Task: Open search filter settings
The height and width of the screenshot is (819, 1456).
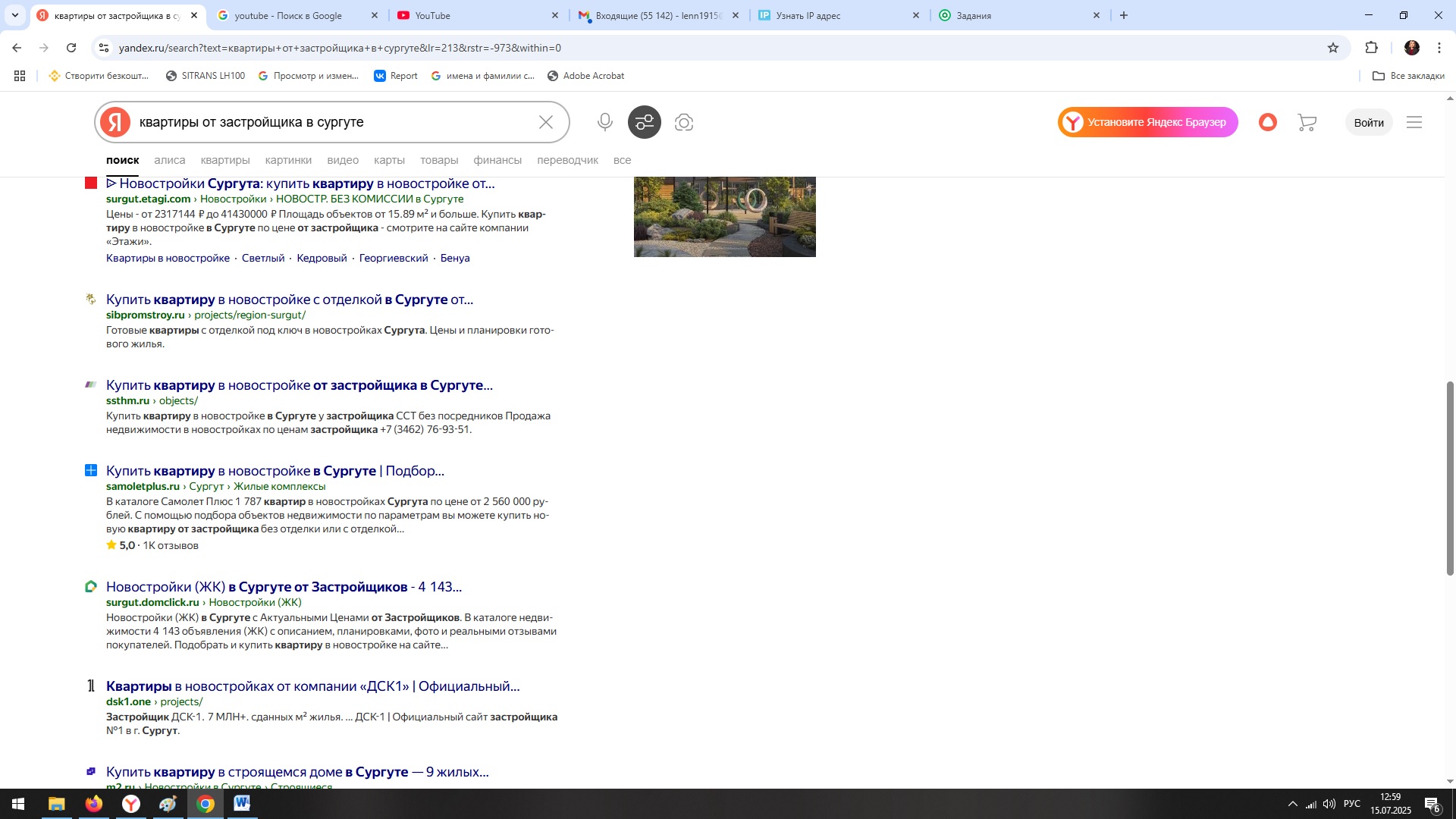Action: tap(645, 122)
